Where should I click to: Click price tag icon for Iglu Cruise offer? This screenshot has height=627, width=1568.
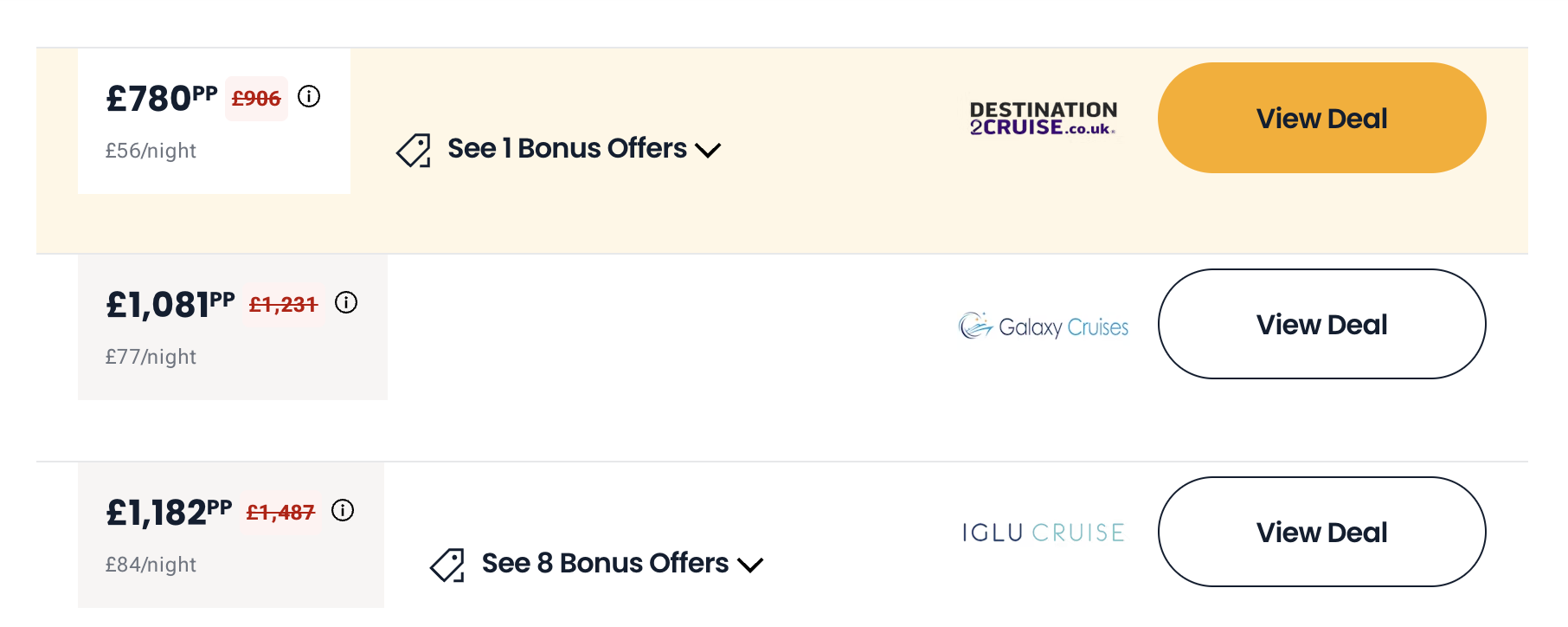coord(447,565)
